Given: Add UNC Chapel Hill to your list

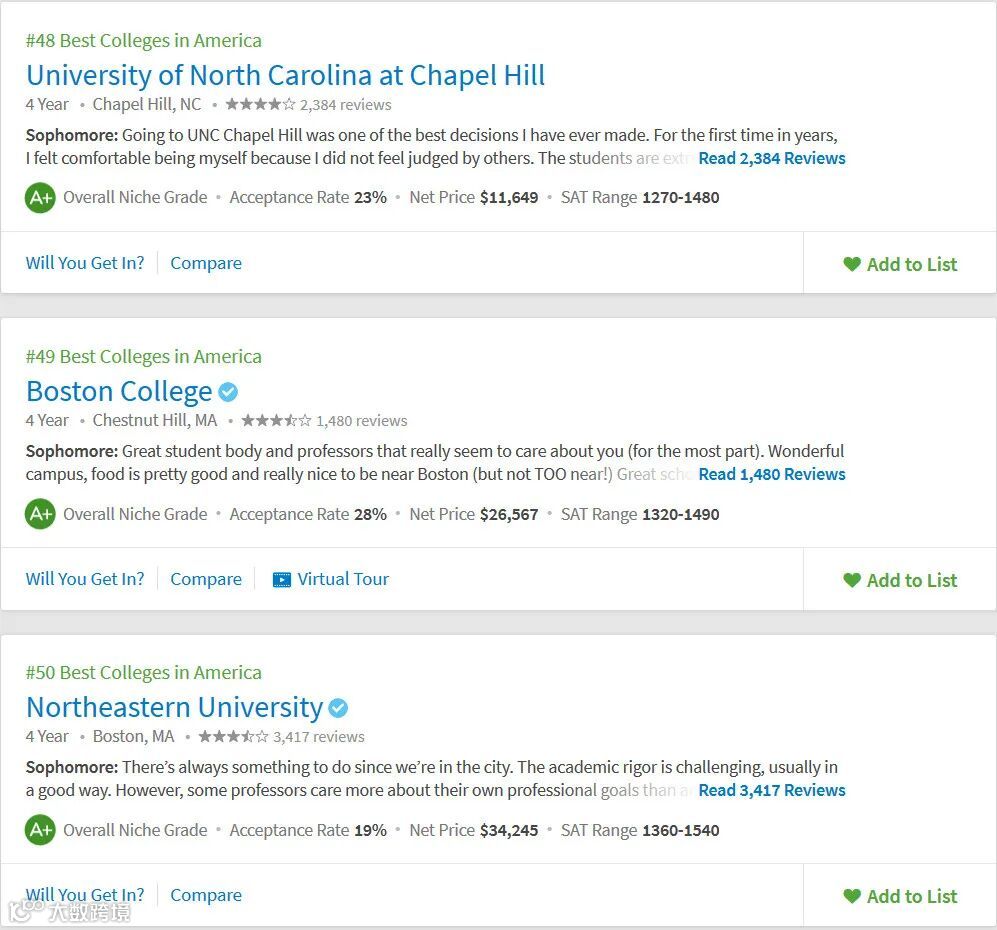Looking at the screenshot, I should tap(900, 264).
